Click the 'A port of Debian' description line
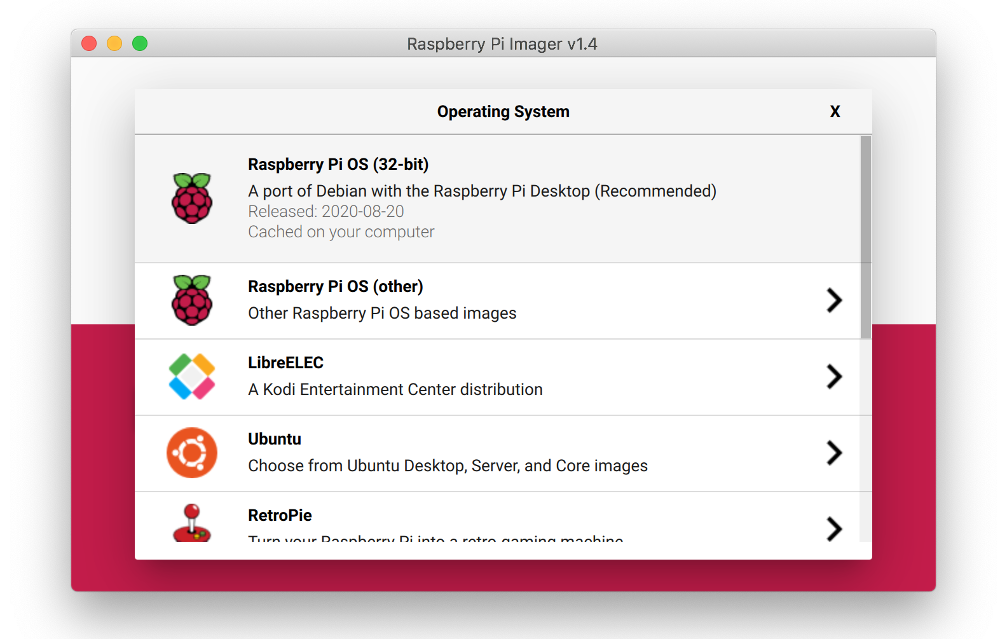Image resolution: width=1007 pixels, height=639 pixels. point(482,191)
